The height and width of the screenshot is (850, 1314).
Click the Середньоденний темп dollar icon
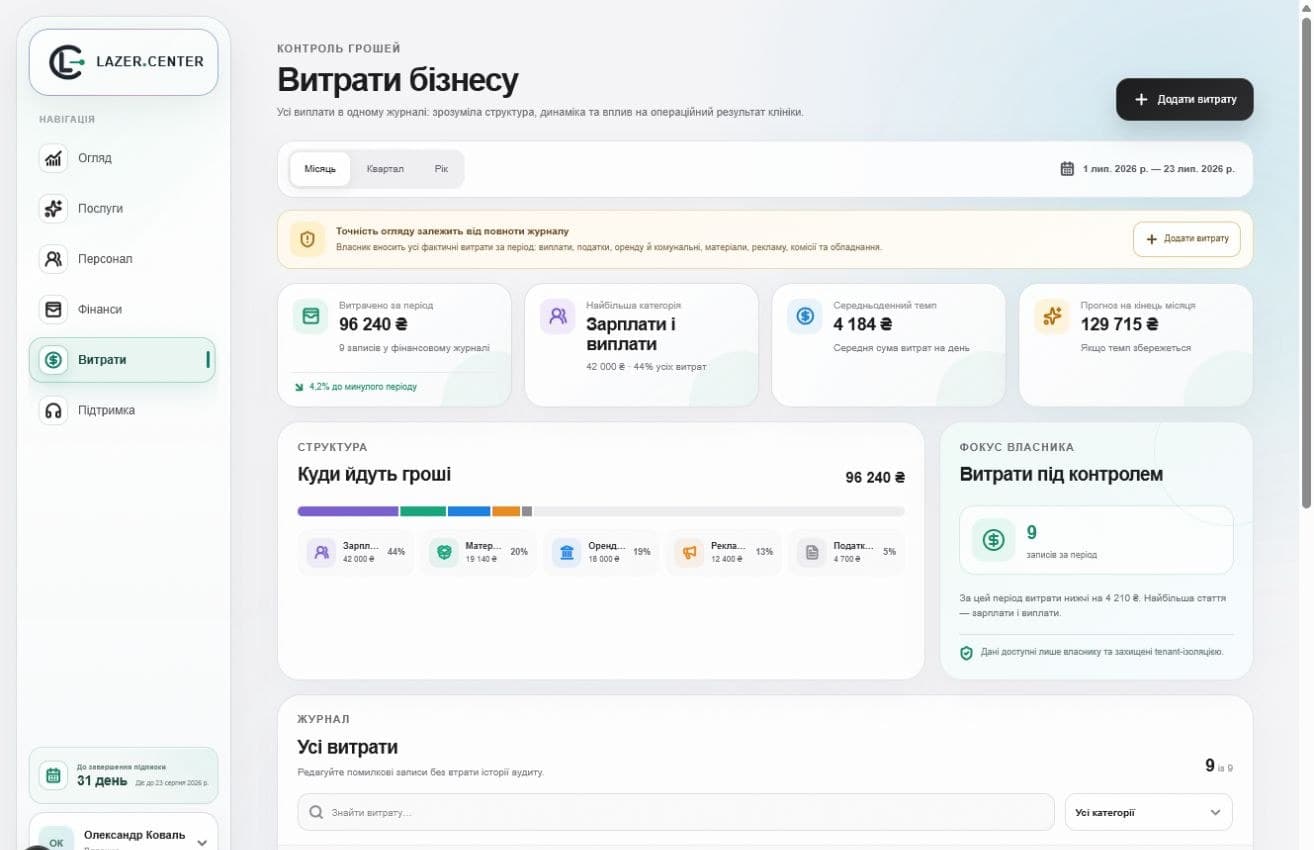point(805,316)
